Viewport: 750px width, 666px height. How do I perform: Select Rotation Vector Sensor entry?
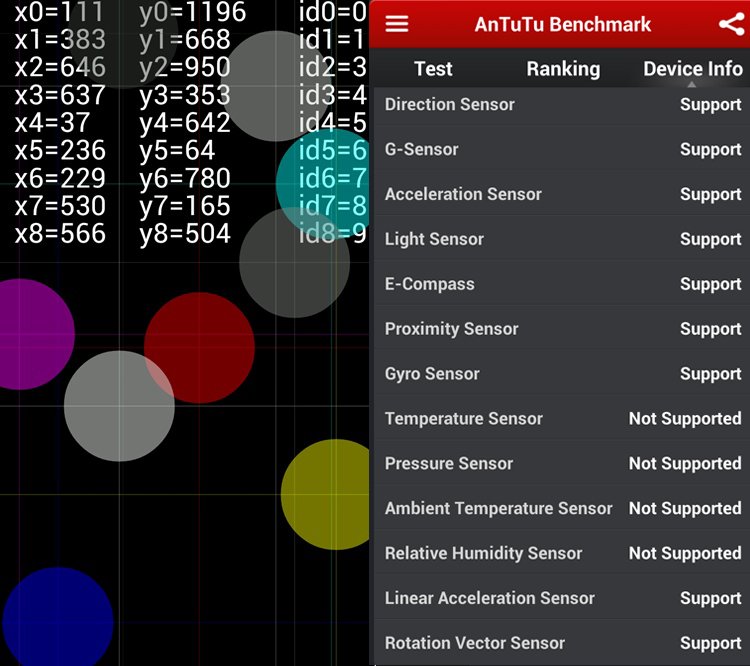[562, 643]
